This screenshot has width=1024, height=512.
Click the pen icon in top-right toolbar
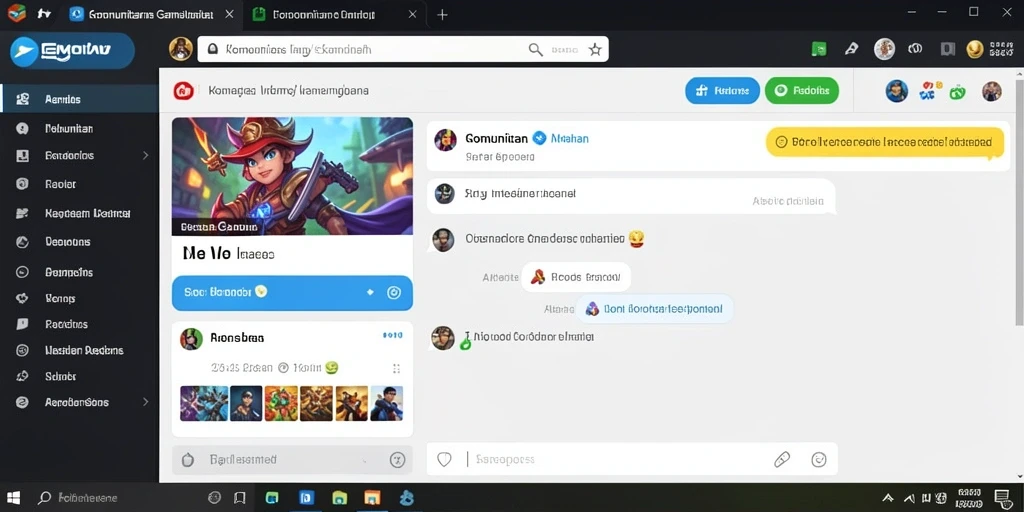852,49
